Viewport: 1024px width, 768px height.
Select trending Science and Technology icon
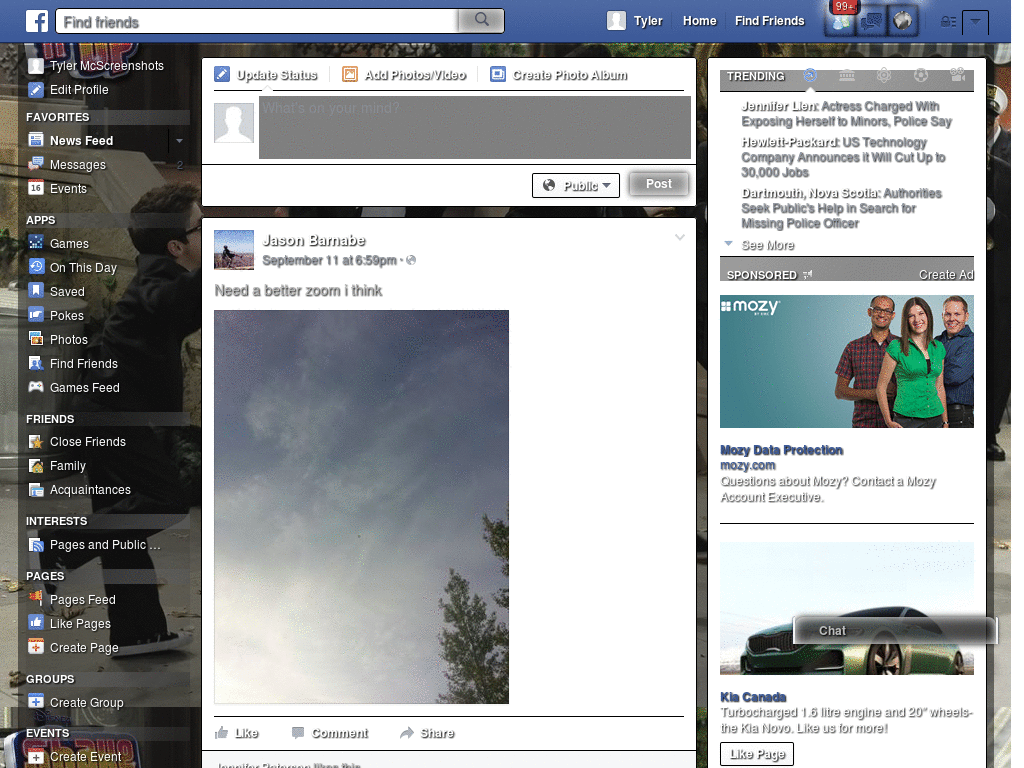pos(884,76)
